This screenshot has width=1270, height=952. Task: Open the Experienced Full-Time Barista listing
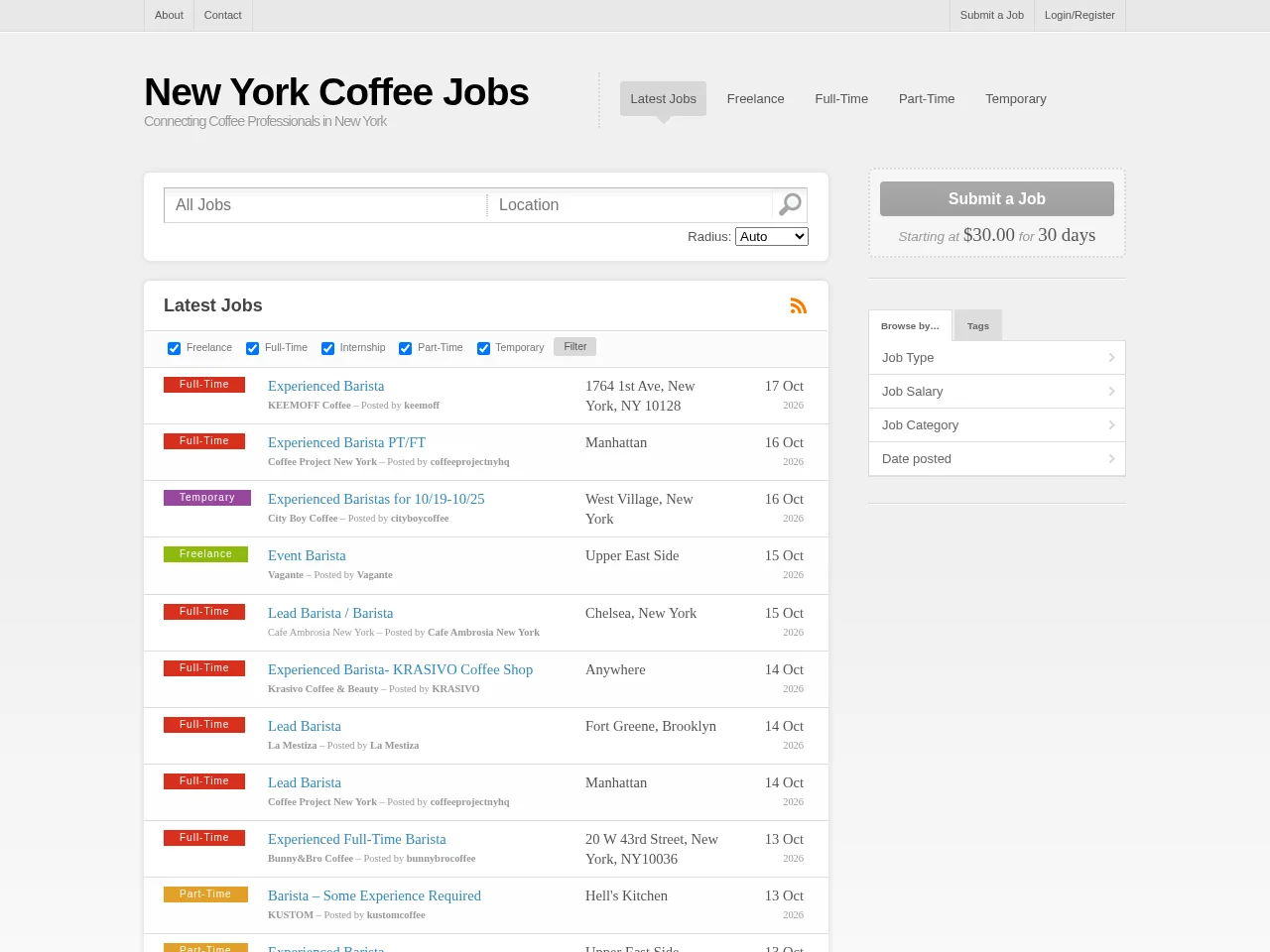tap(357, 839)
